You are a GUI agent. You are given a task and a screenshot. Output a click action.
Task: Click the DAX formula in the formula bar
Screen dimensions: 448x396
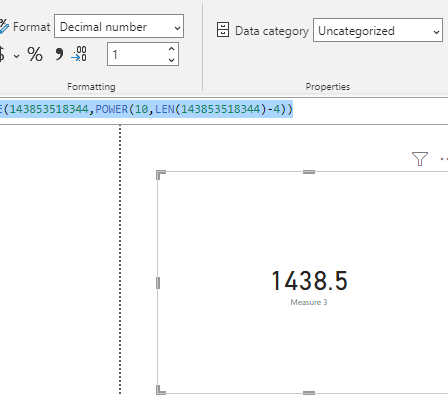click(146, 109)
